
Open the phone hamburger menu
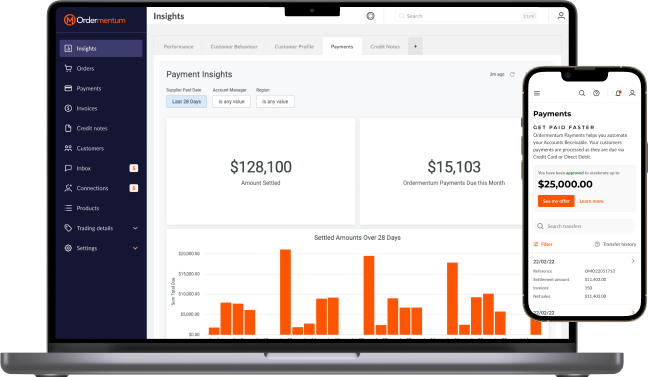pos(537,93)
